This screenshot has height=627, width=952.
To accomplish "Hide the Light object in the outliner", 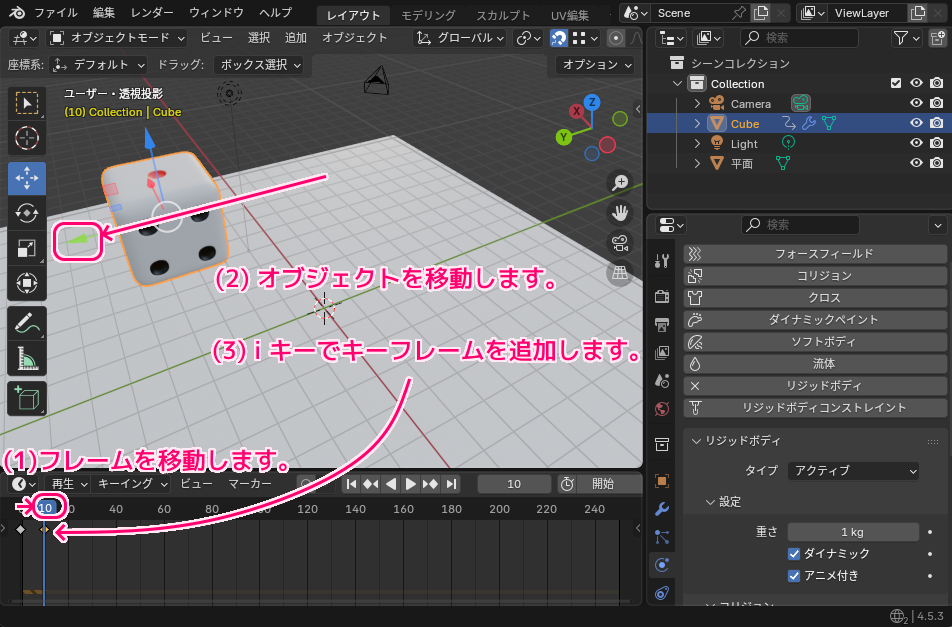I will 916,143.
